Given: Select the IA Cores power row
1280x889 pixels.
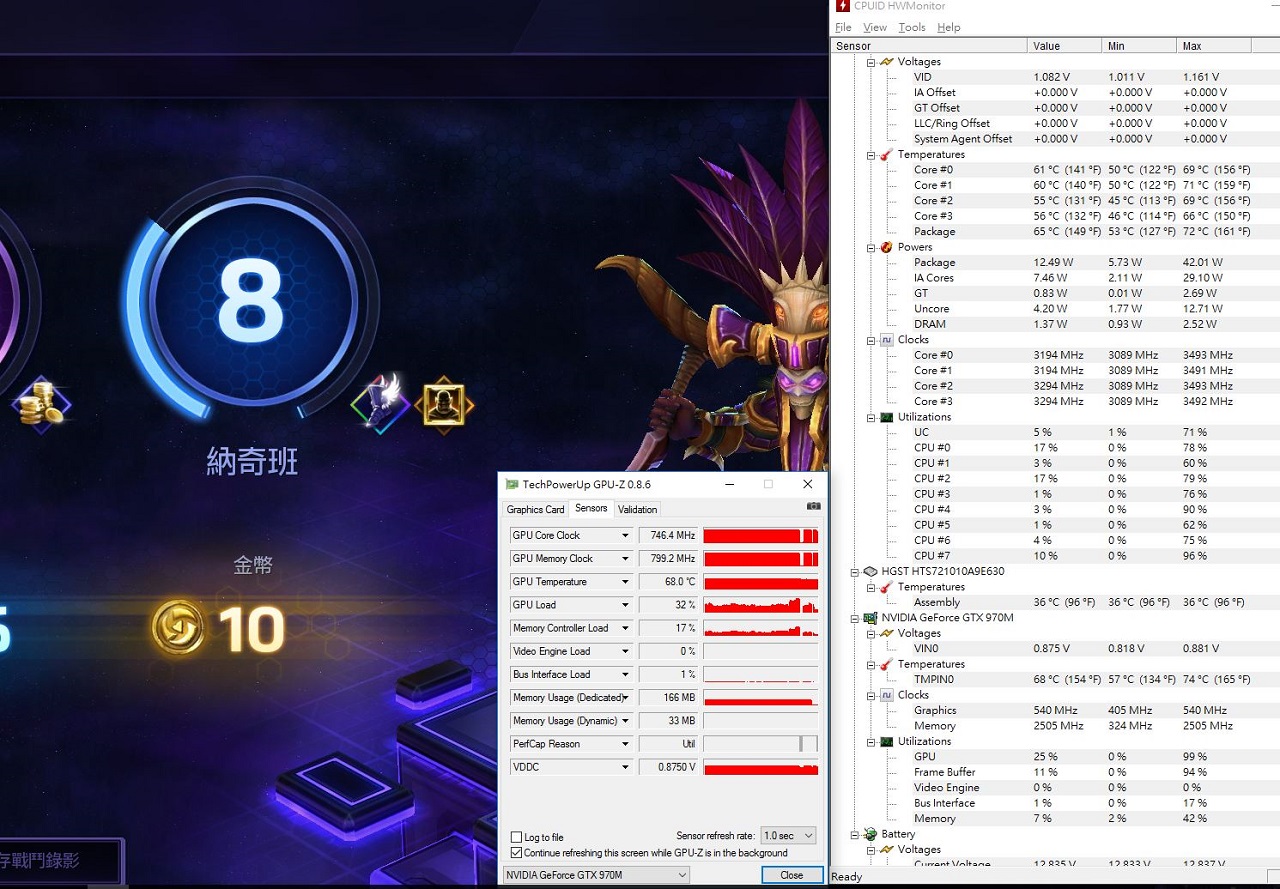Looking at the screenshot, I should click(x=1055, y=278).
